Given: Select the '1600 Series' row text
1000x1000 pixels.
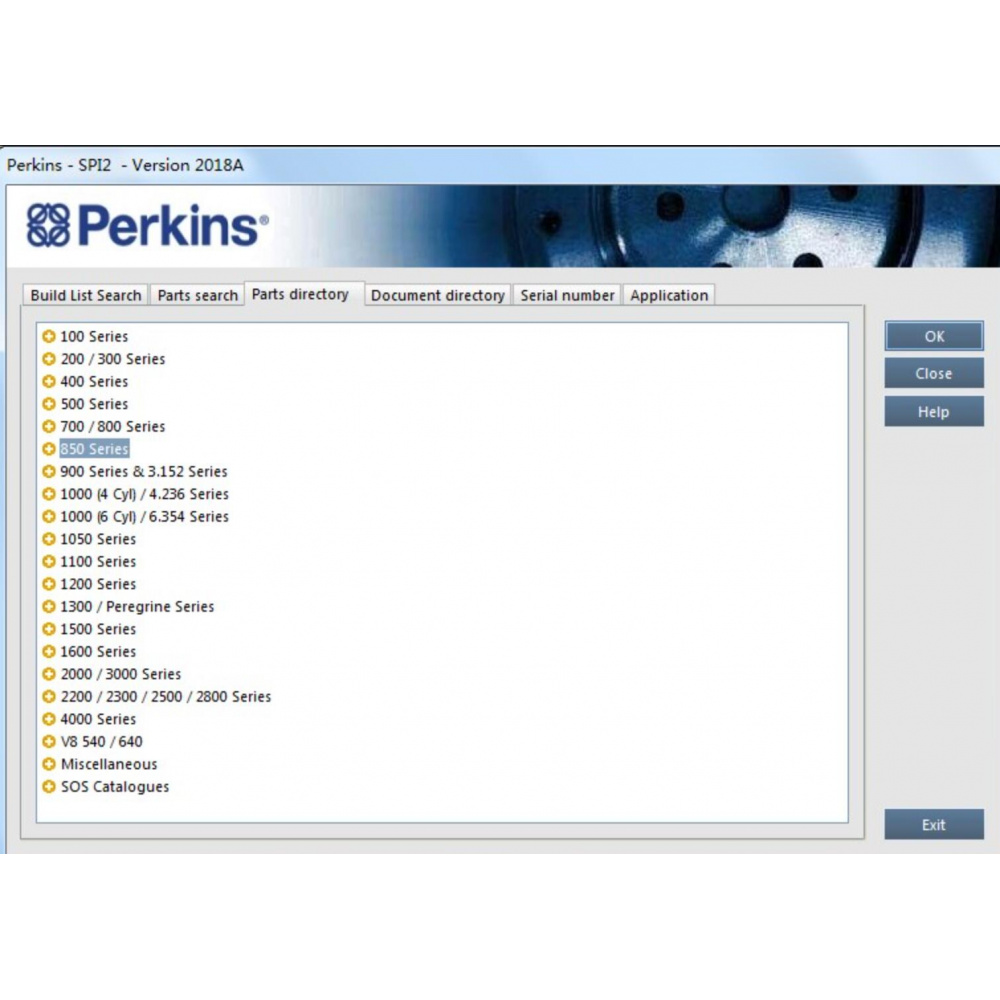Looking at the screenshot, I should coord(98,652).
